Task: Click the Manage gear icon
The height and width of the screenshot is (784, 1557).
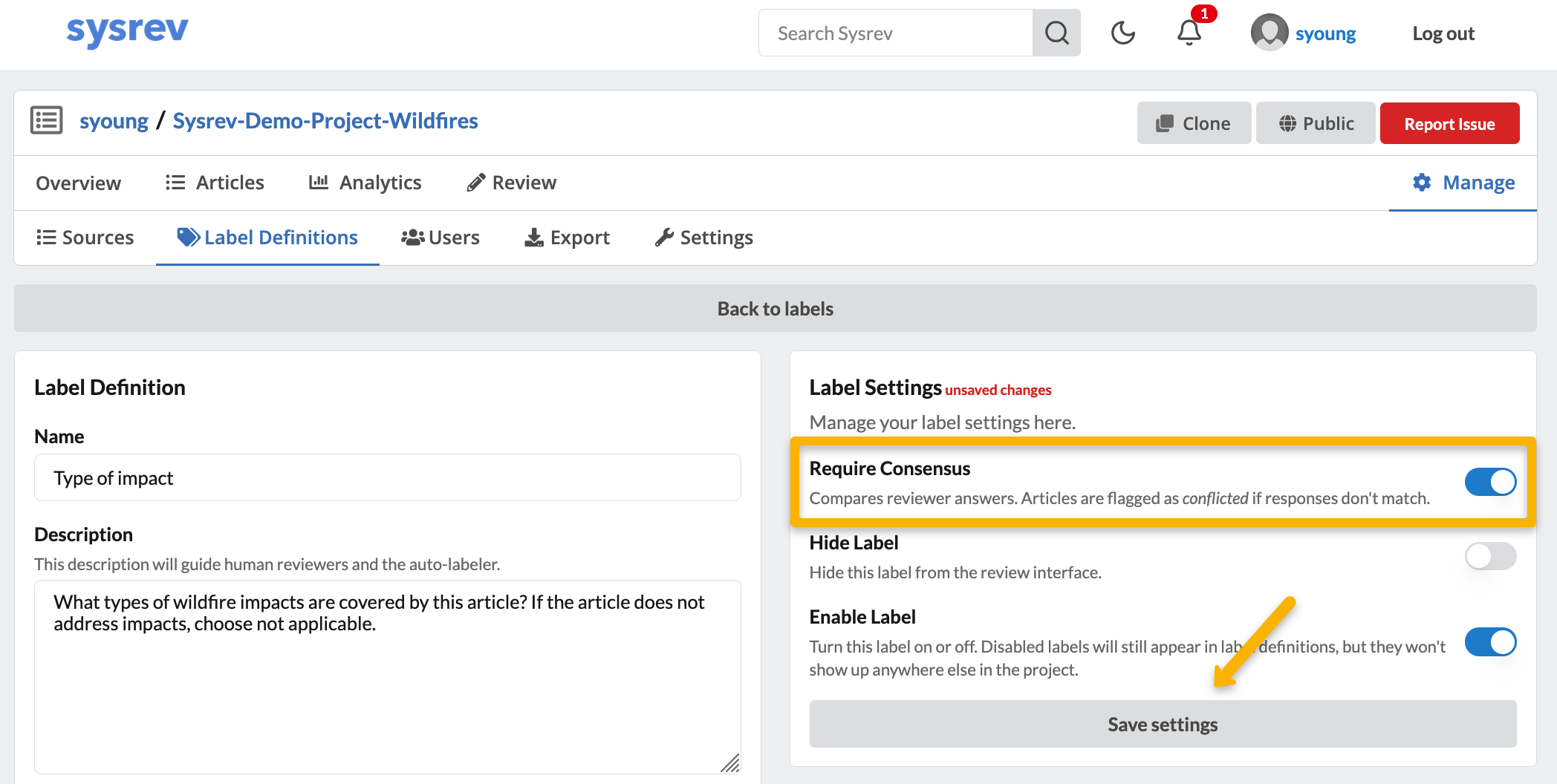Action: (x=1422, y=183)
